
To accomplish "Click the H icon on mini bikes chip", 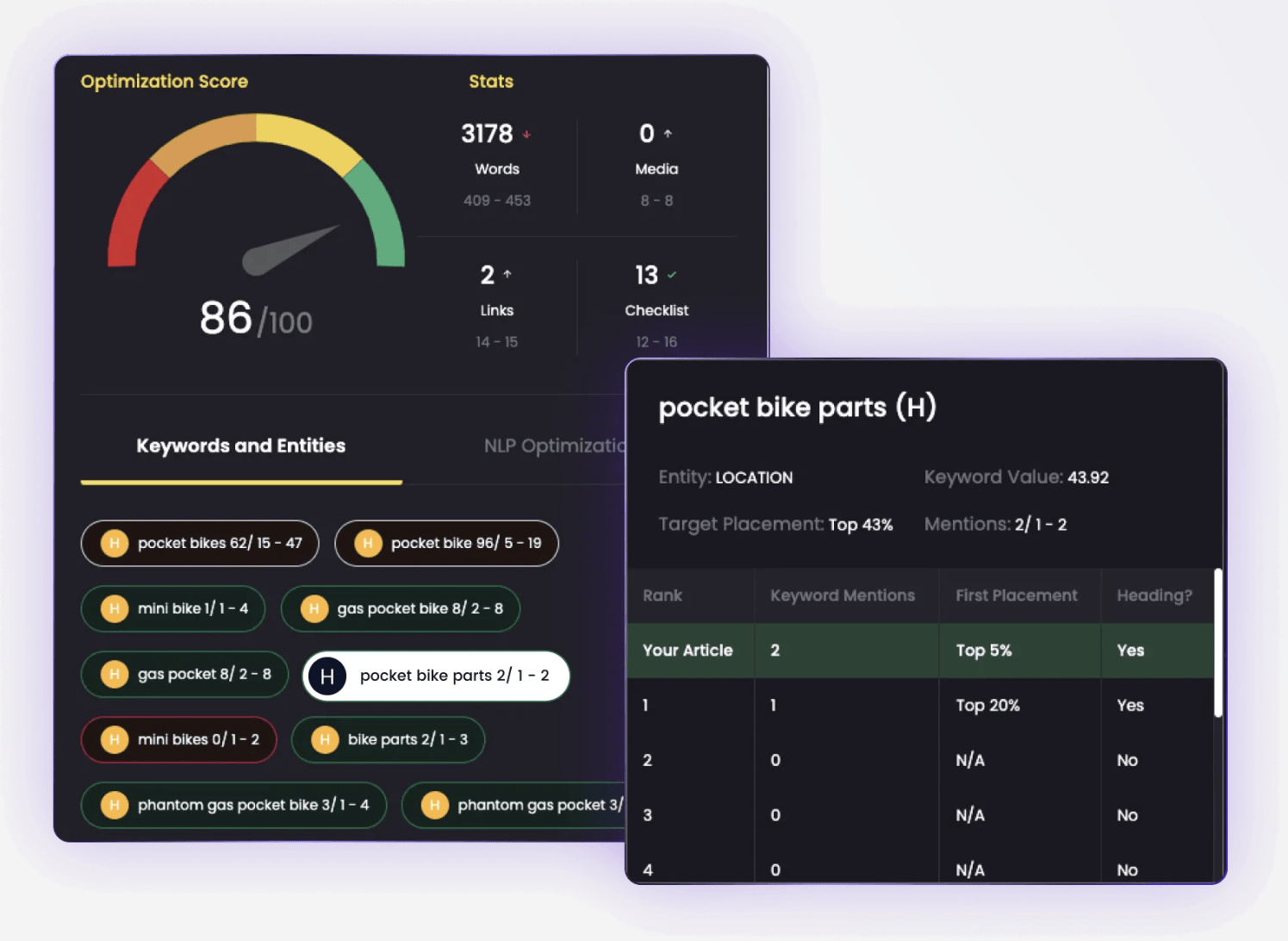I will pos(115,739).
